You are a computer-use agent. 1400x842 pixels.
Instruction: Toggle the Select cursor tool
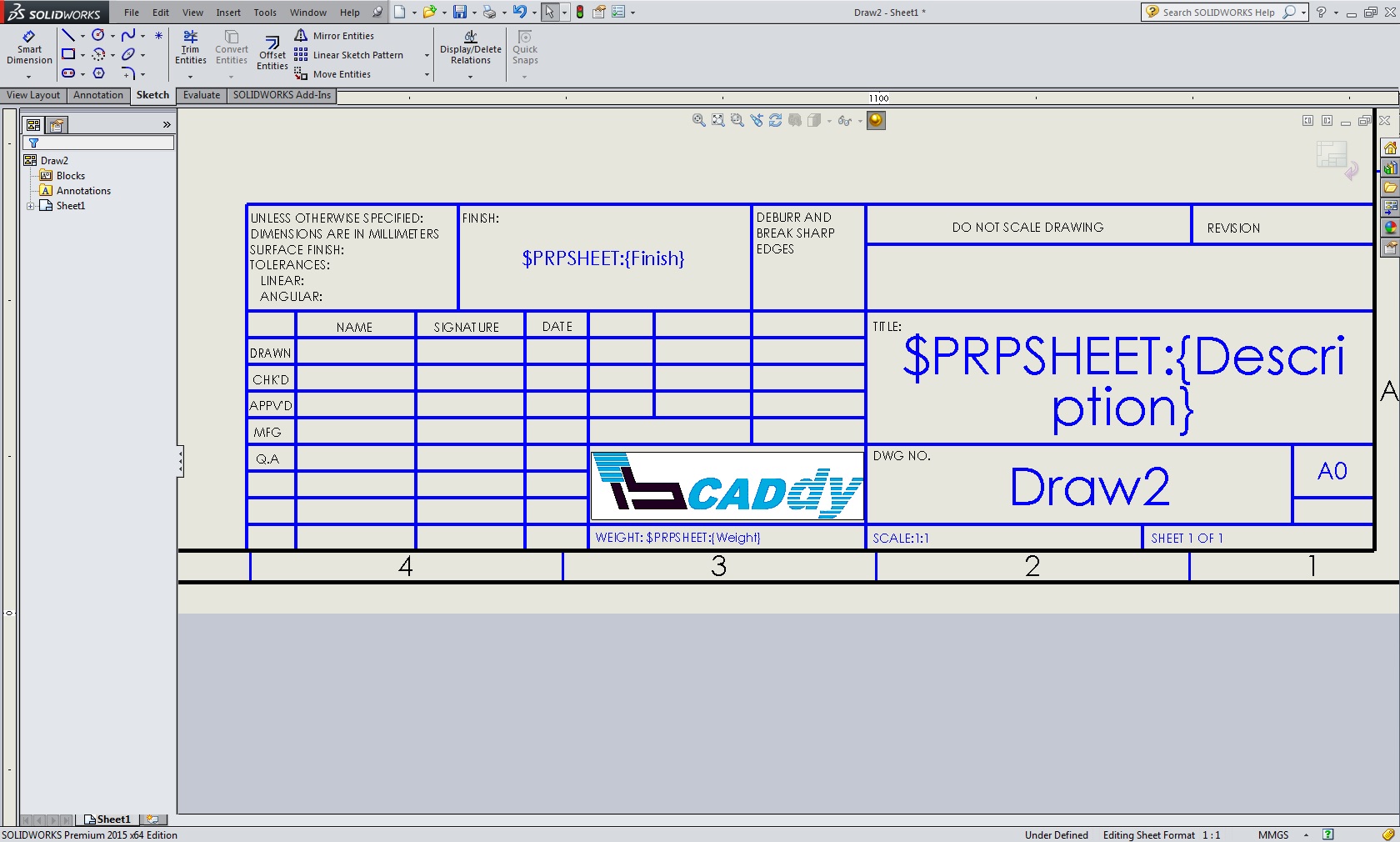[549, 13]
